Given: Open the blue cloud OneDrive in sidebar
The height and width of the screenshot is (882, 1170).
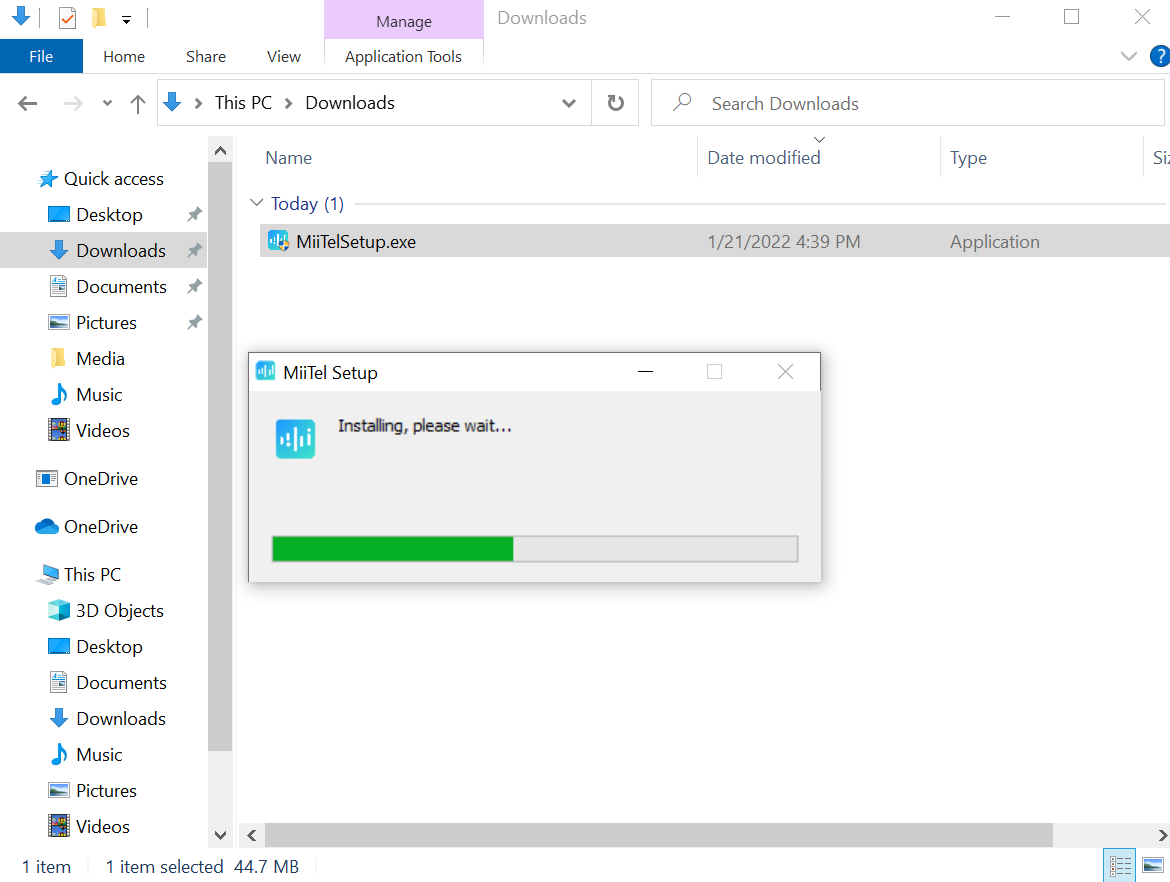Looking at the screenshot, I should click(x=87, y=527).
